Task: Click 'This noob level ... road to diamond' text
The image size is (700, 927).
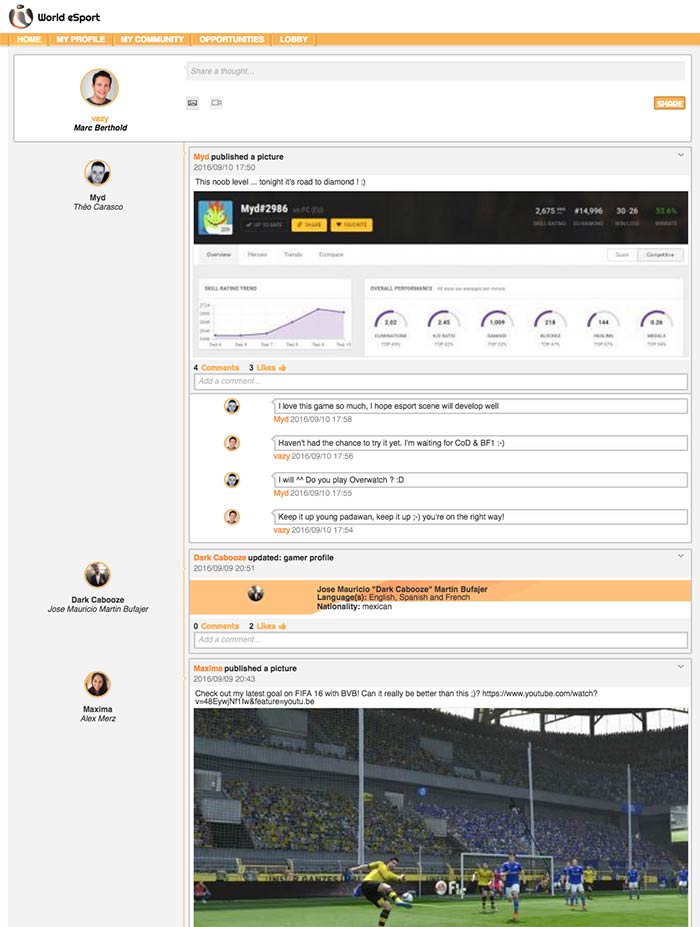Action: (x=280, y=182)
